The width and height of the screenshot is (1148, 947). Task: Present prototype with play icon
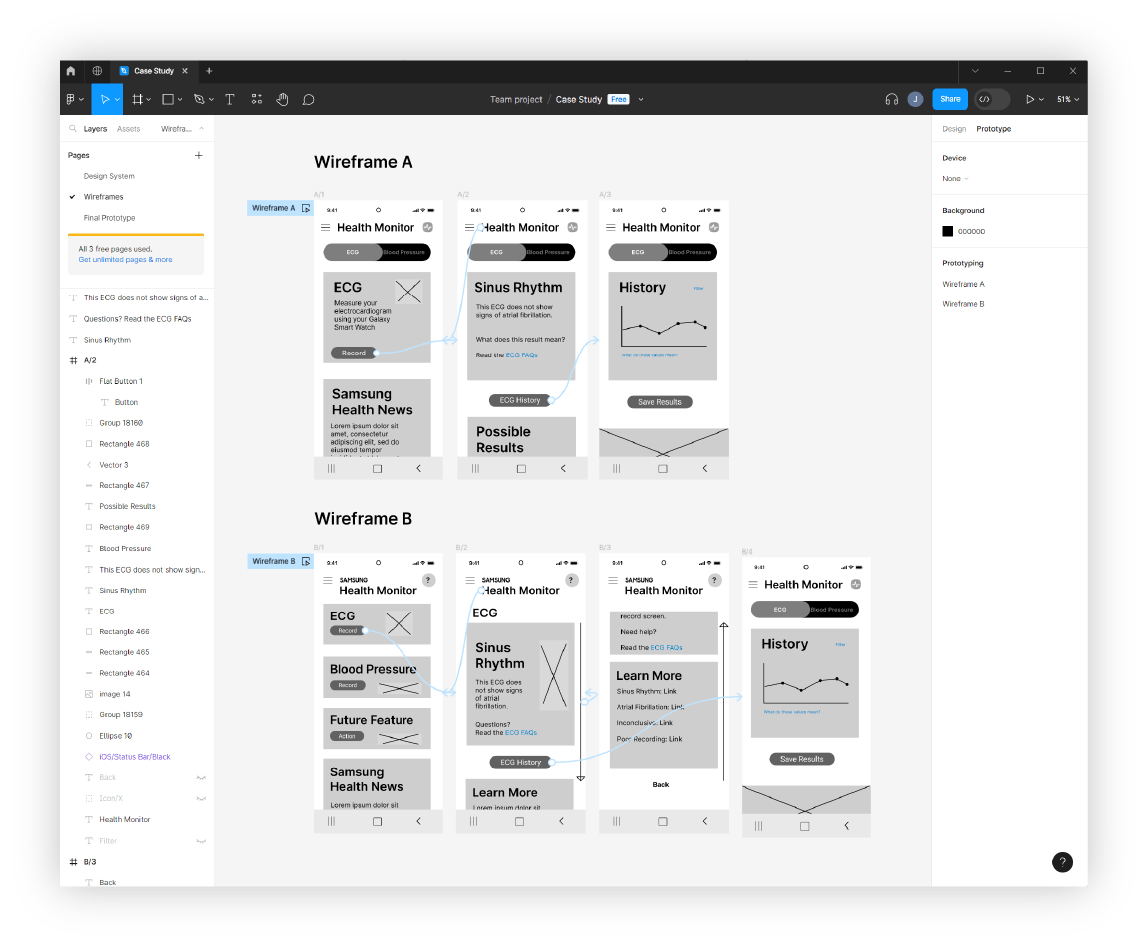[x=1030, y=100]
